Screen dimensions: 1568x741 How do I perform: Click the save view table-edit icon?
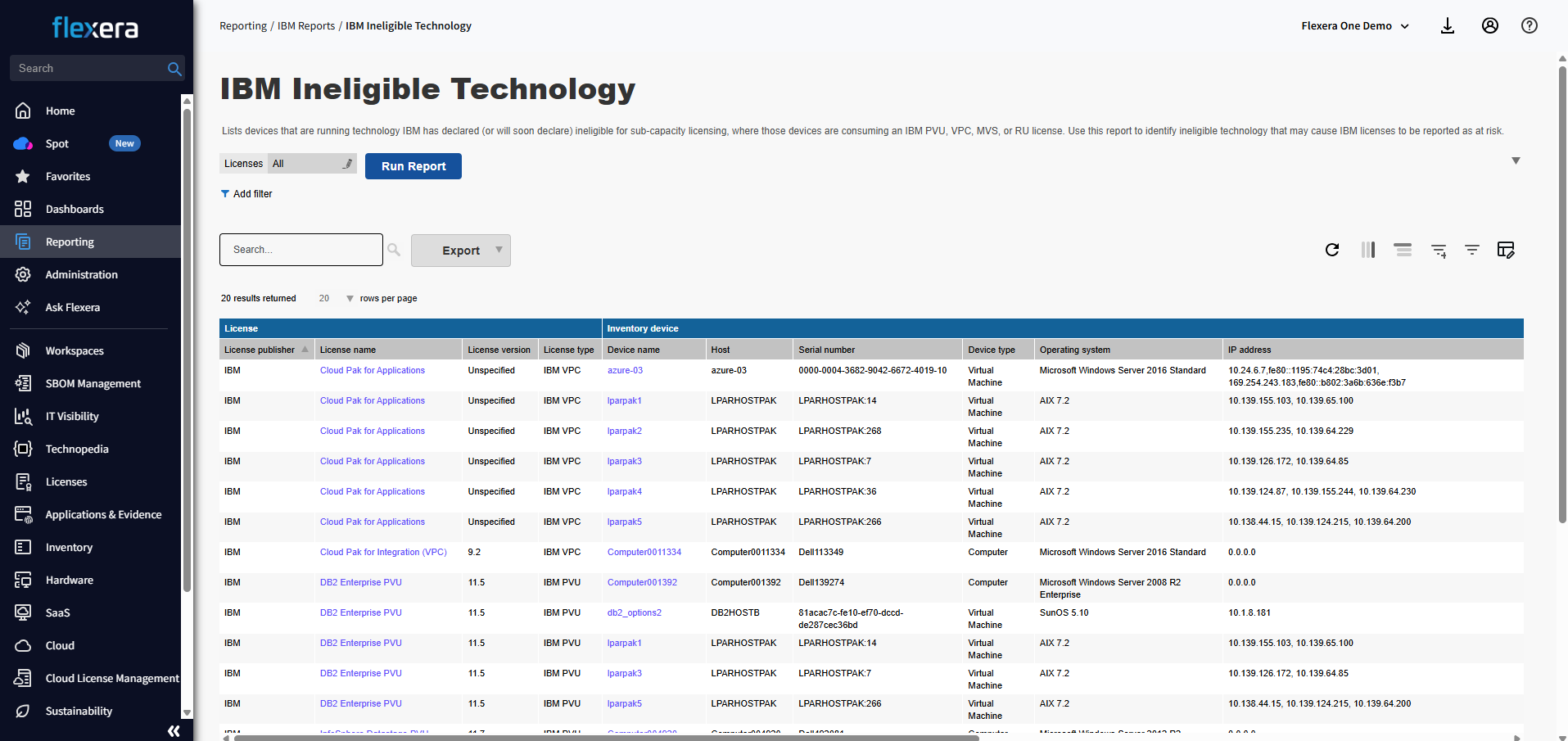1506,250
